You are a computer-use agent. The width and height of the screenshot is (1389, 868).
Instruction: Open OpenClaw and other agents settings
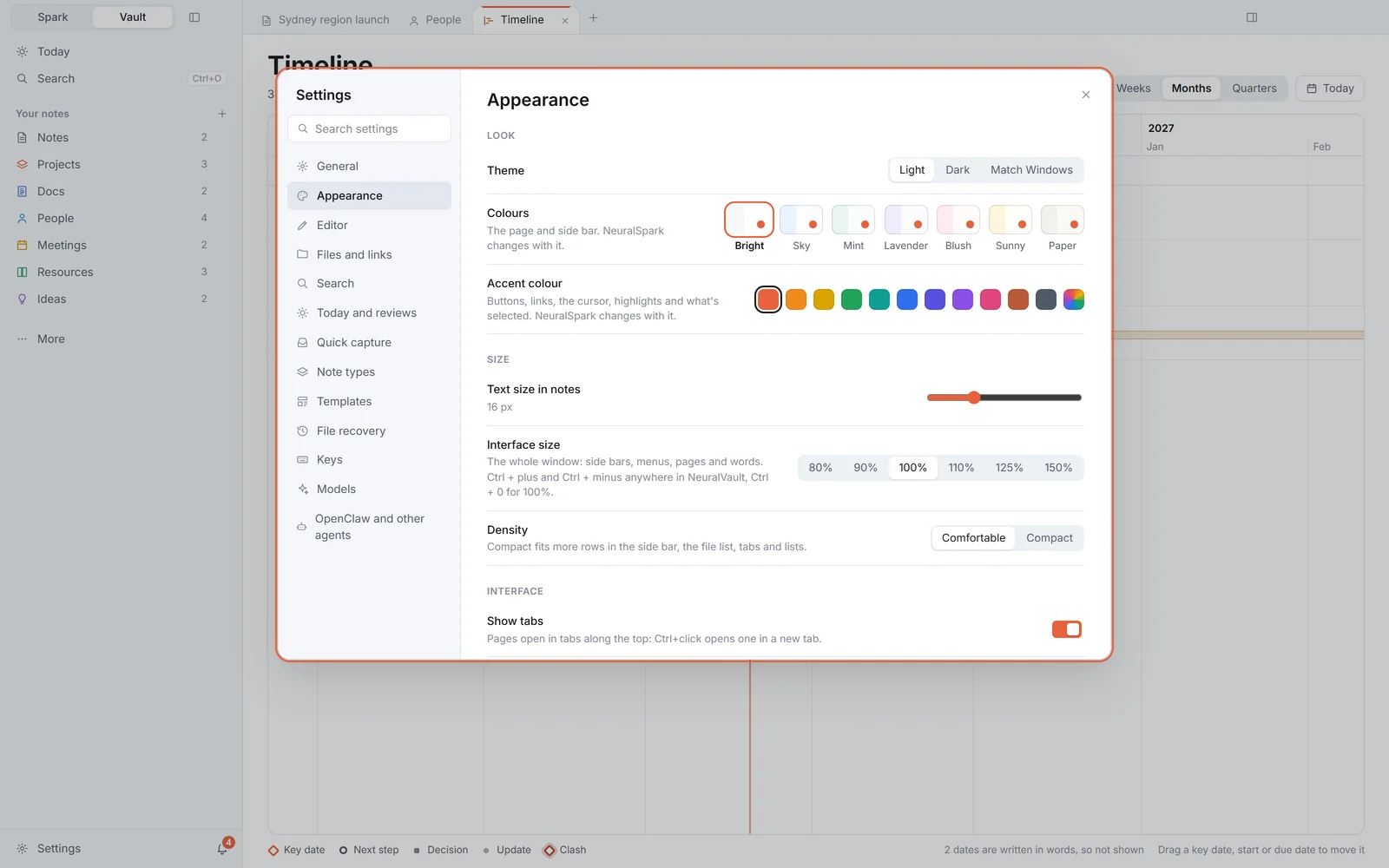point(369,527)
